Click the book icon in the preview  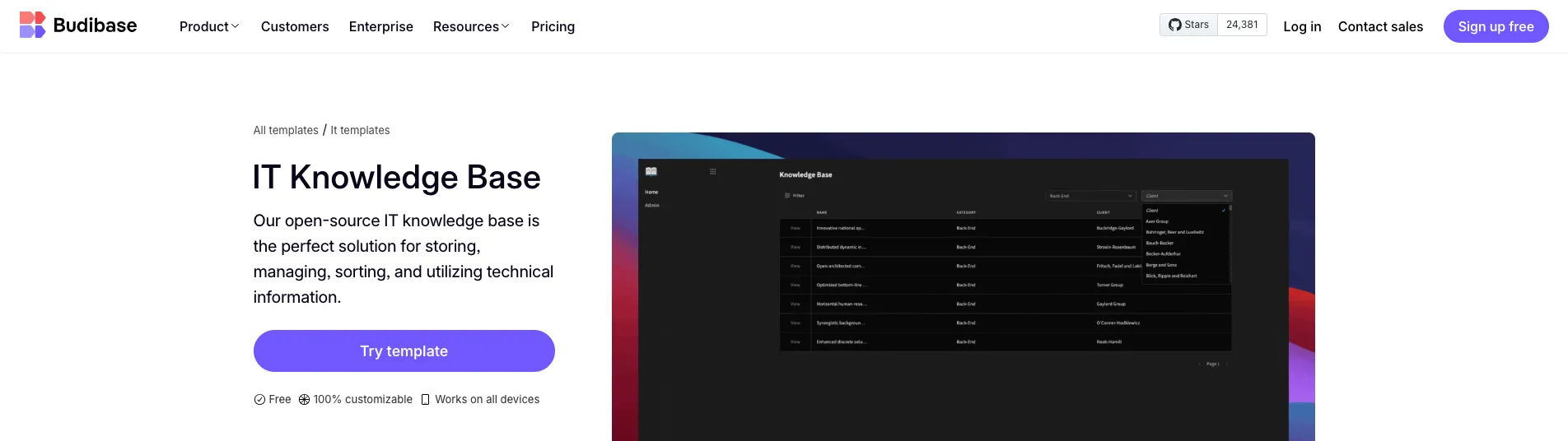coord(651,171)
